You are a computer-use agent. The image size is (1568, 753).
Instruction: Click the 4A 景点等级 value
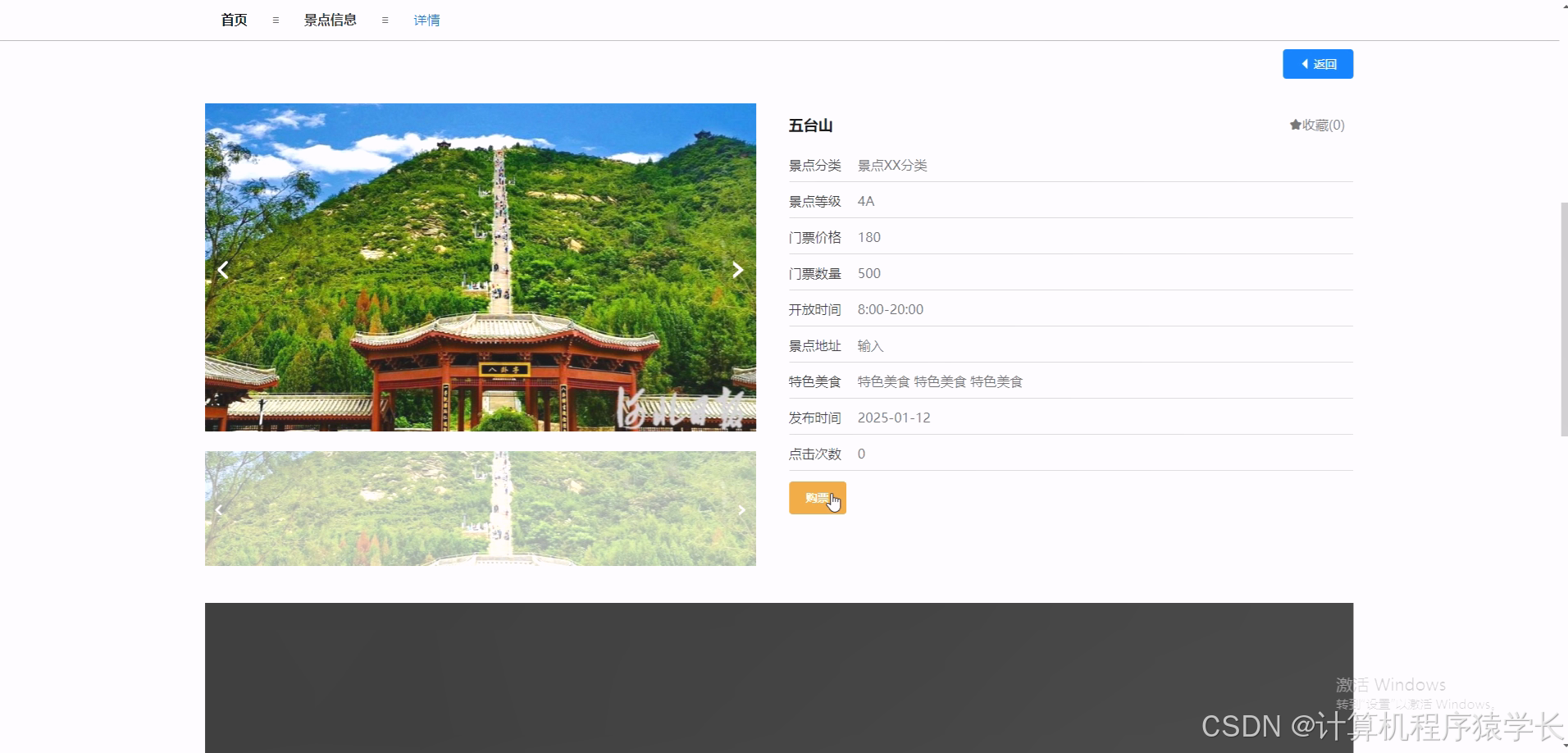866,201
